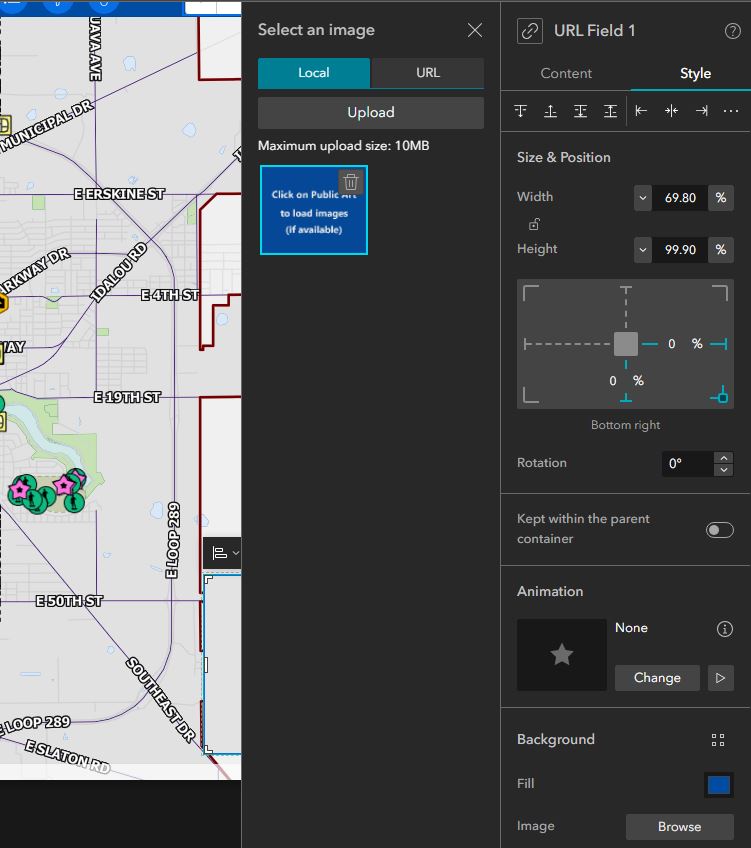Delete the uploaded image thumbnail
This screenshot has width=751, height=848.
[x=350, y=182]
